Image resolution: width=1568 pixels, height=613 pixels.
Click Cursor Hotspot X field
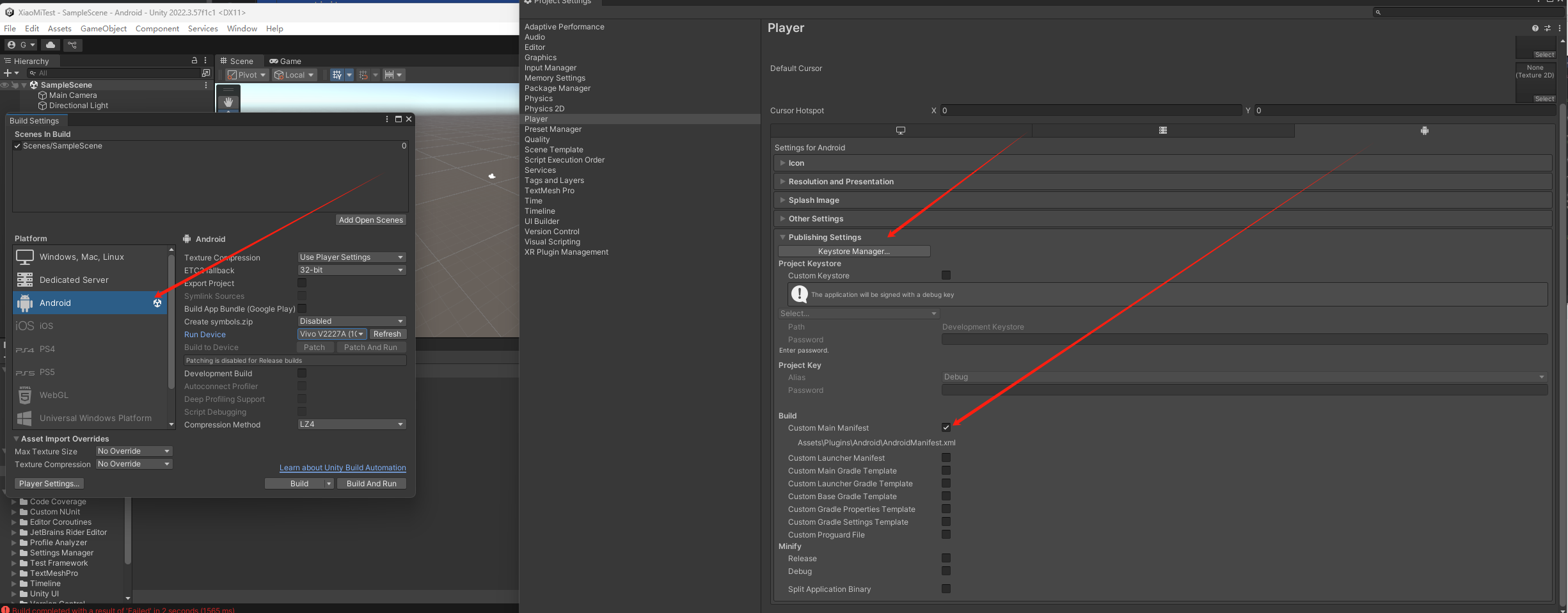coord(1091,111)
